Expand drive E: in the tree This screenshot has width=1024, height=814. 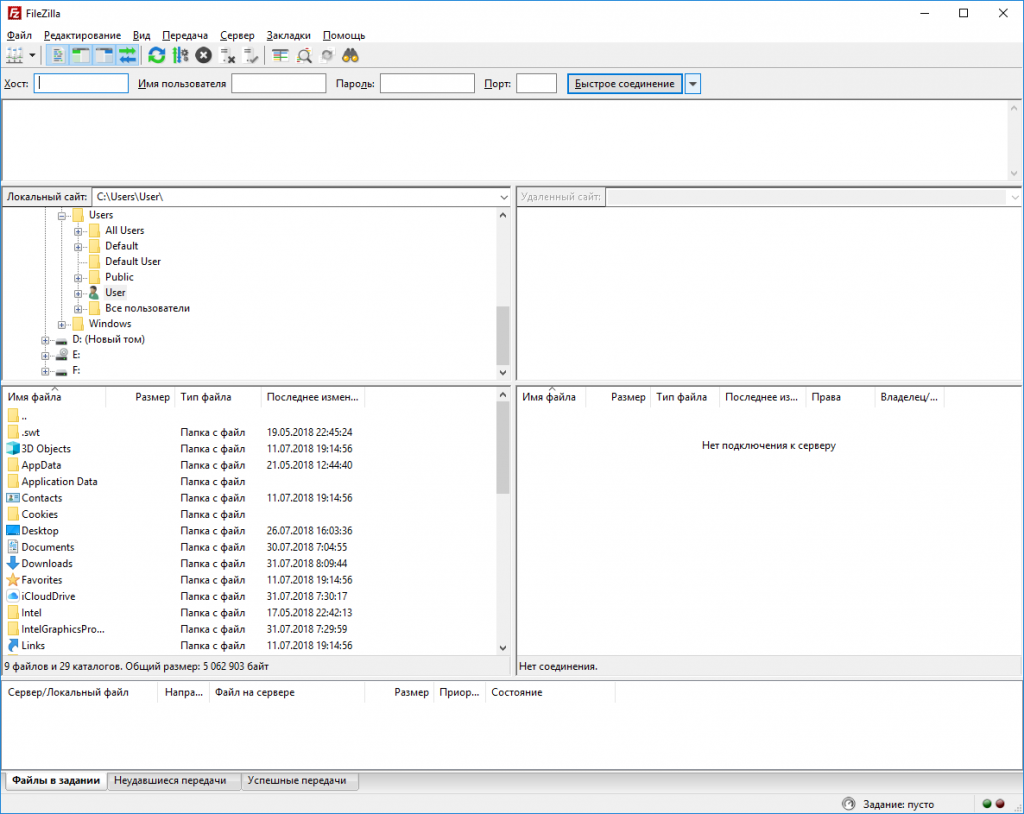point(45,355)
